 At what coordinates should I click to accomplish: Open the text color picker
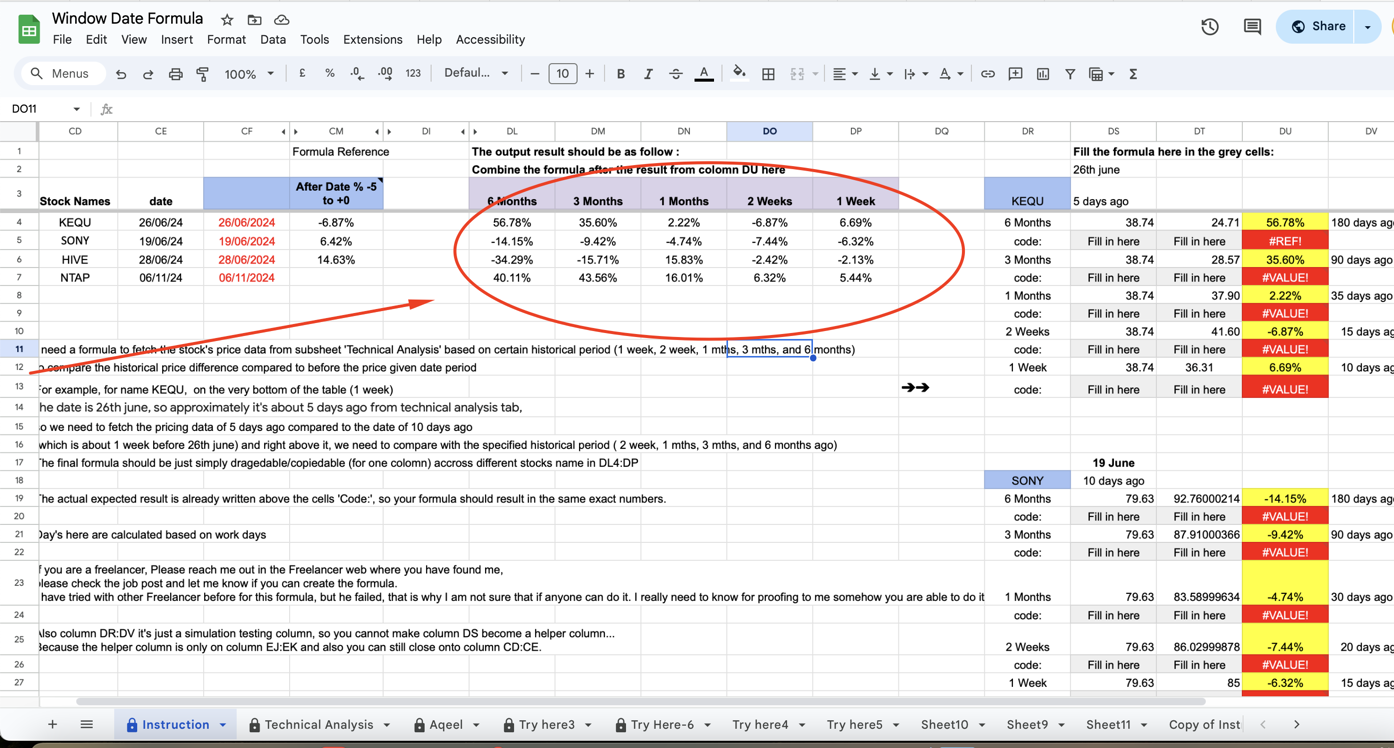[x=704, y=74]
